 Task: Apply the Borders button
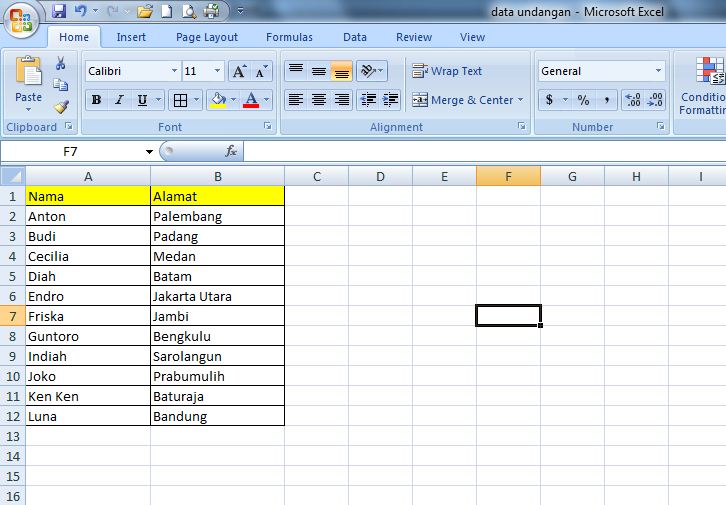point(180,100)
